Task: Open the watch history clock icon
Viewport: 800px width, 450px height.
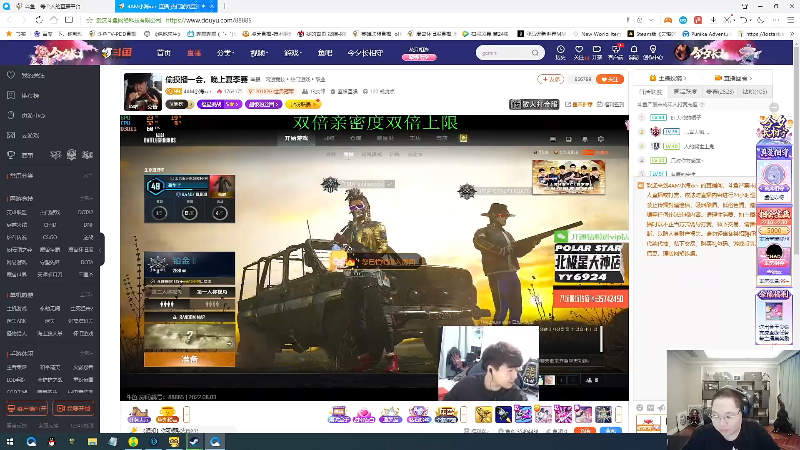Action: pyautogui.click(x=560, y=49)
